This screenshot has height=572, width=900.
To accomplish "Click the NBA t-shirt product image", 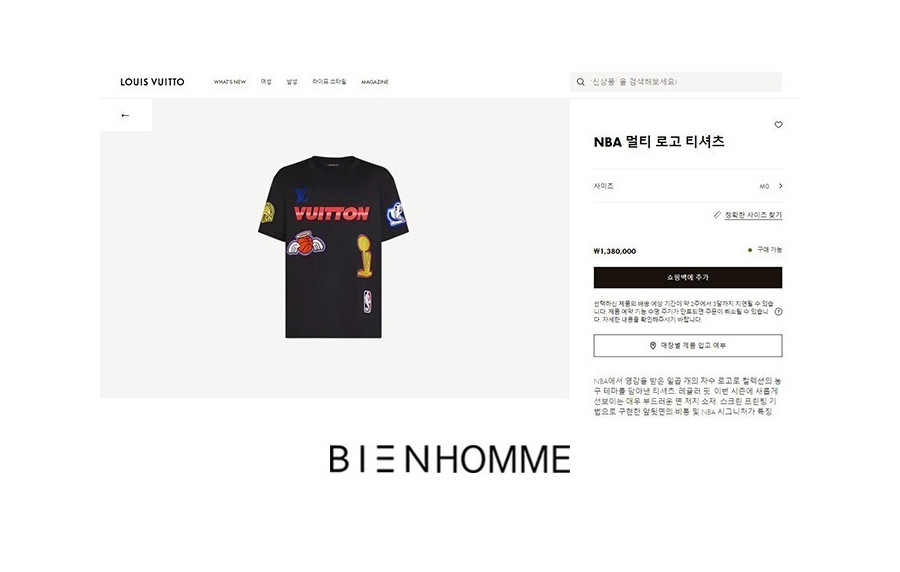I will tap(333, 247).
